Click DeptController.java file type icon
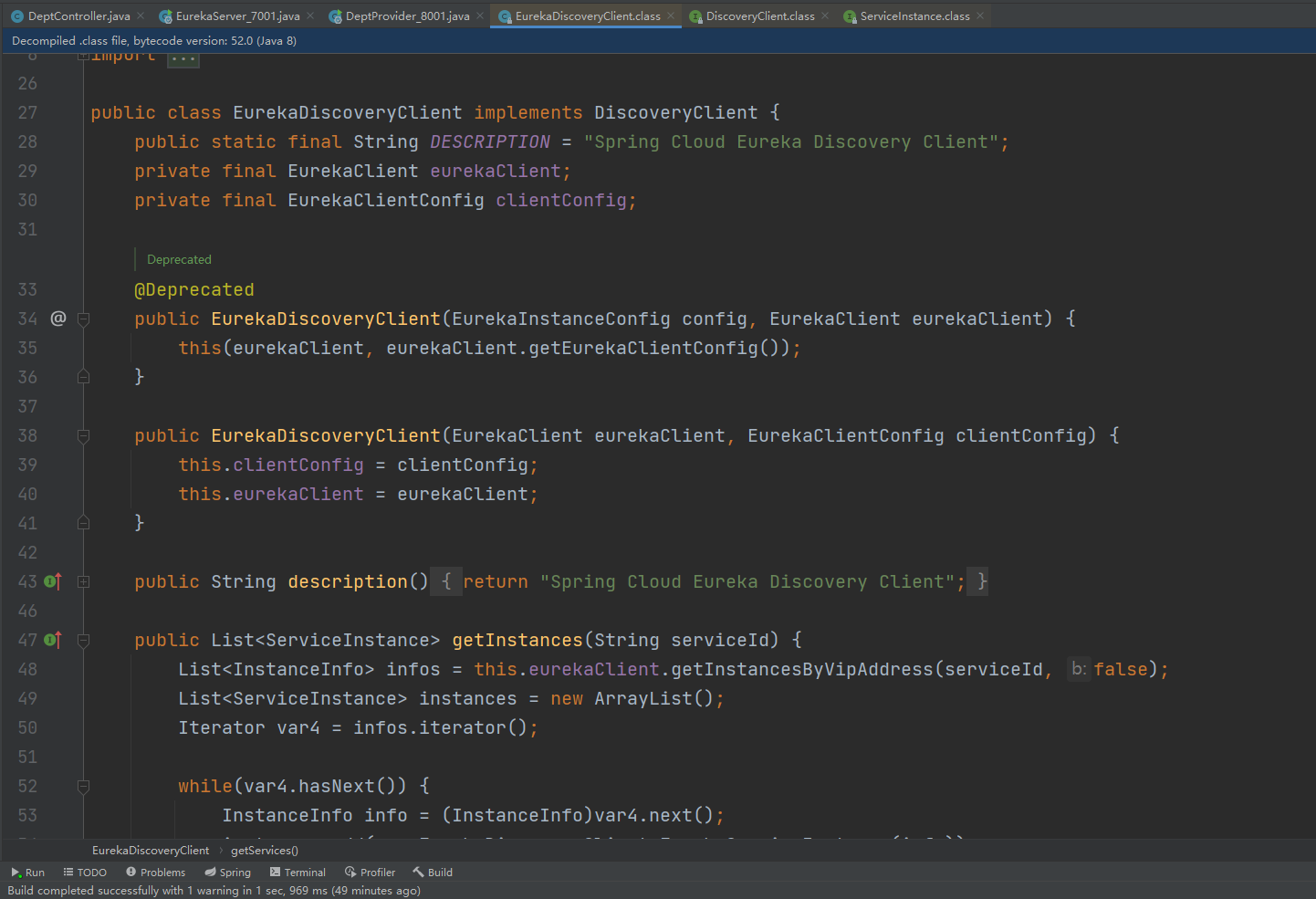The image size is (1316, 899). click(17, 16)
